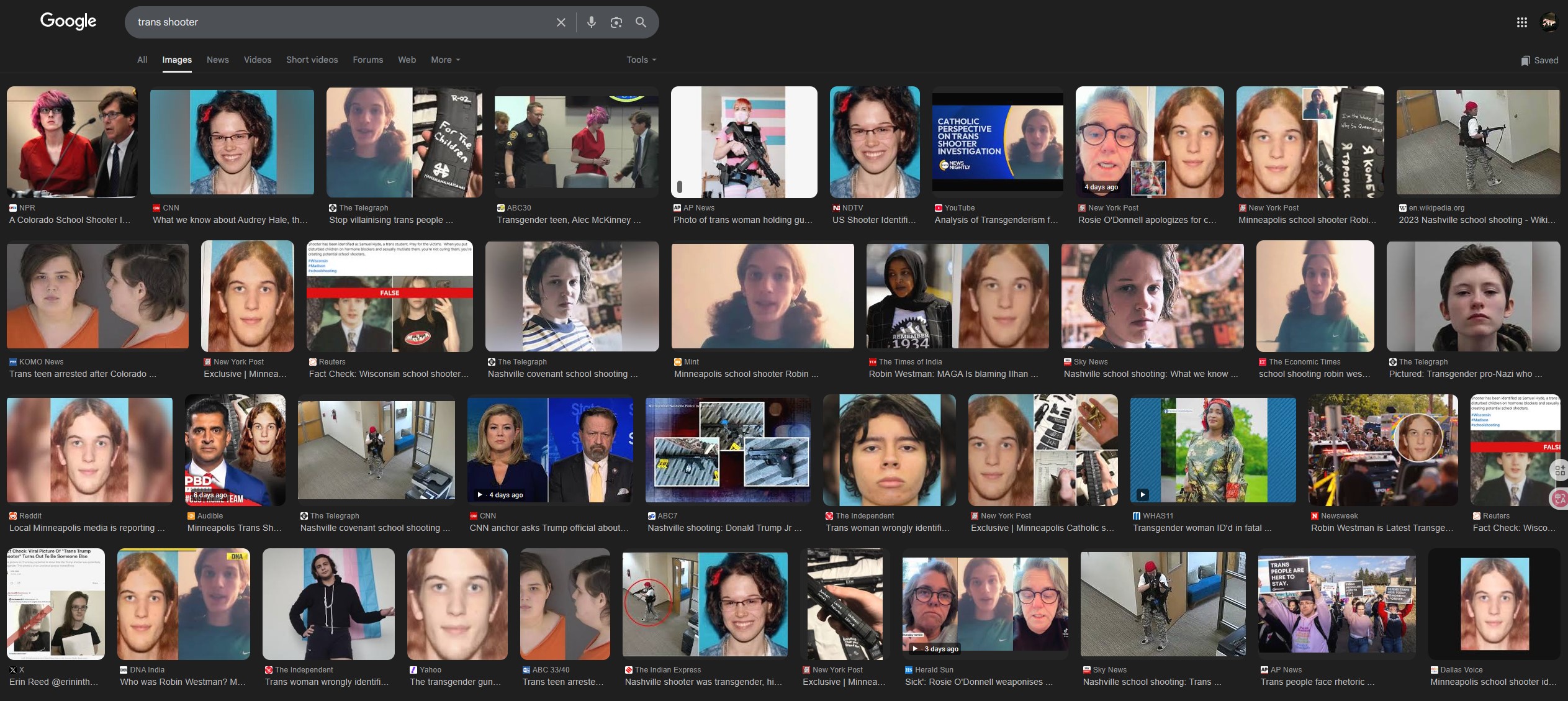Switch to the Videos tab
Image resolution: width=1568 pixels, height=701 pixels.
(x=257, y=60)
